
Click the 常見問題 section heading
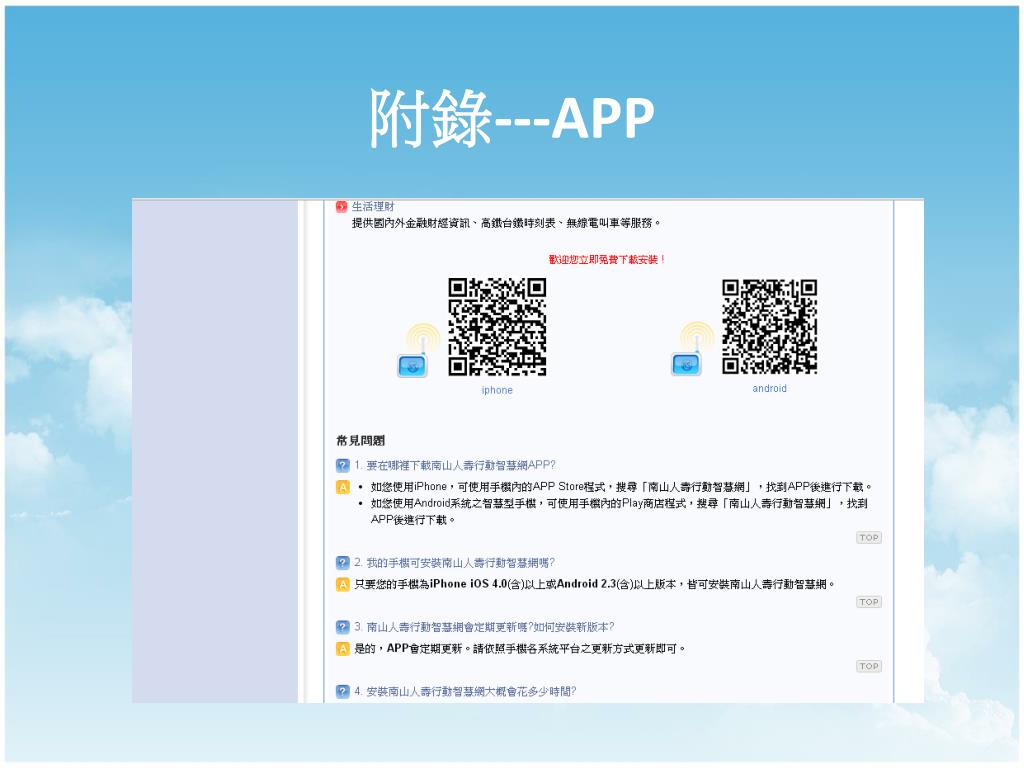tap(360, 440)
